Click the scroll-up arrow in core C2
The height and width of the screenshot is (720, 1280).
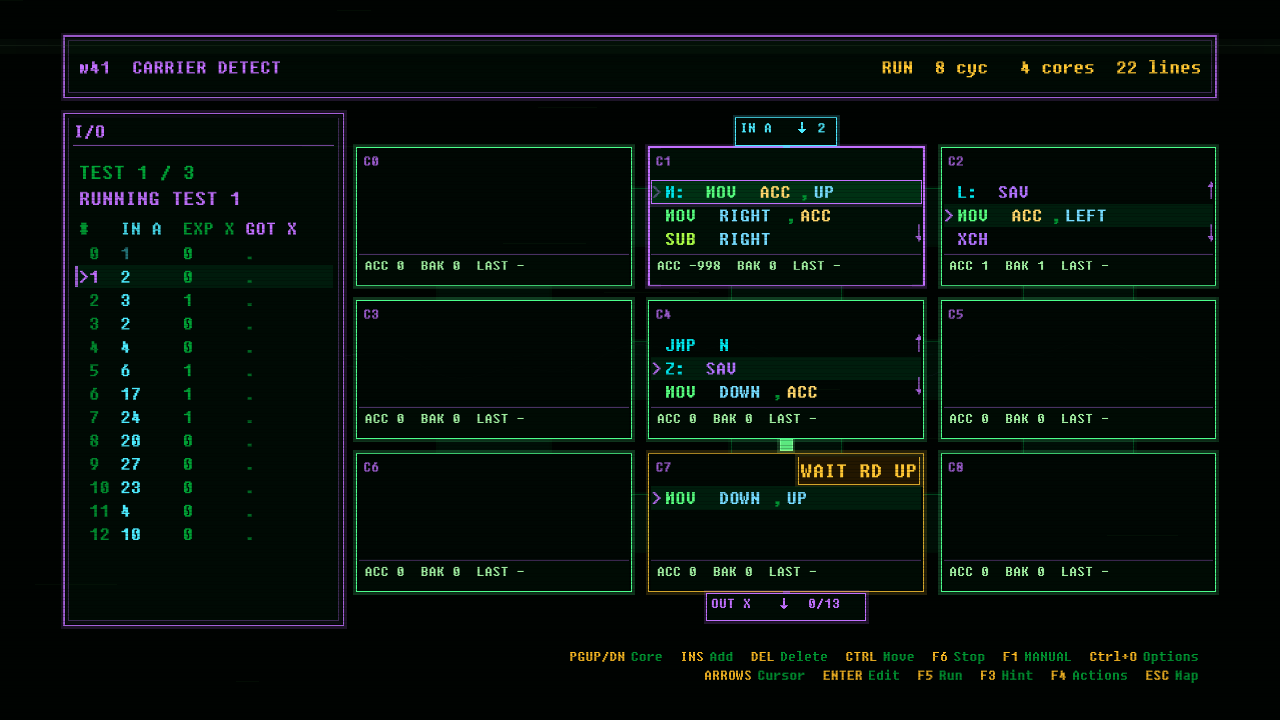(x=1211, y=190)
